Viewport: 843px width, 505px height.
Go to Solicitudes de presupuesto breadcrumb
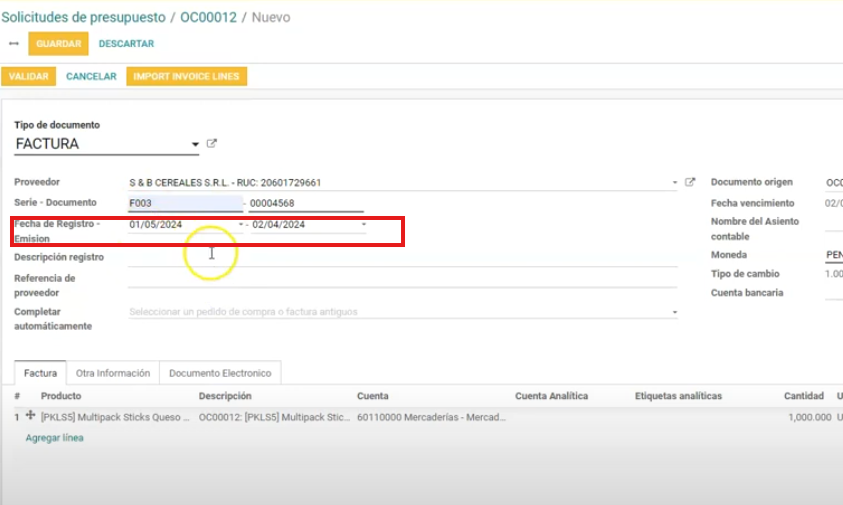click(x=83, y=17)
